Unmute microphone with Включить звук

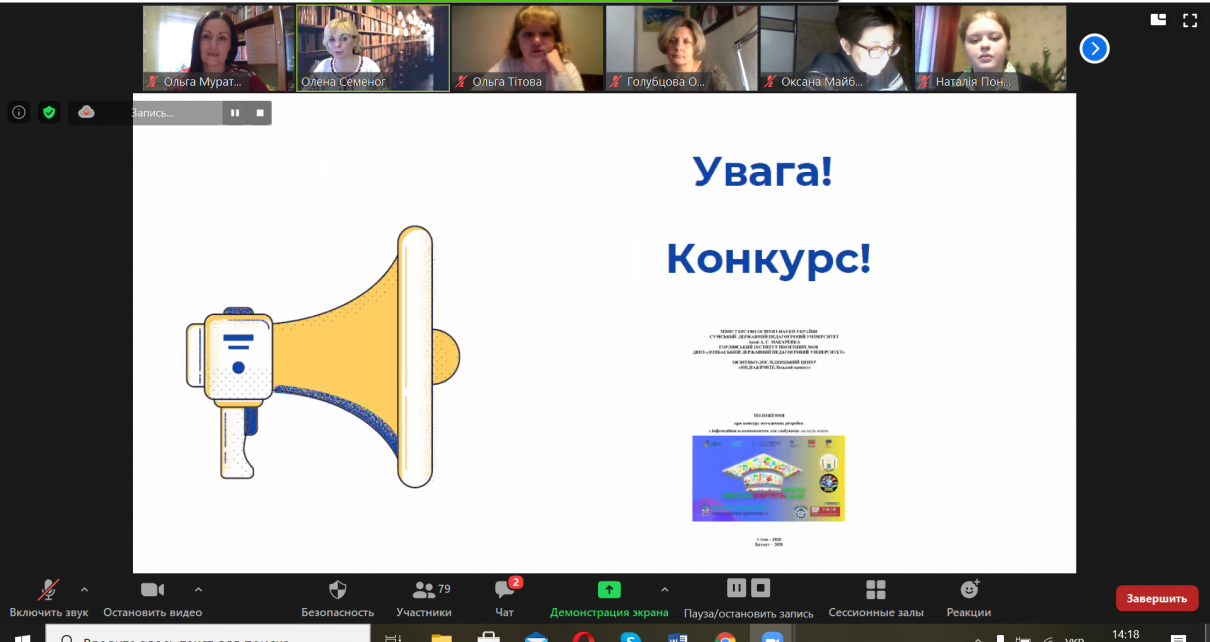[x=48, y=598]
